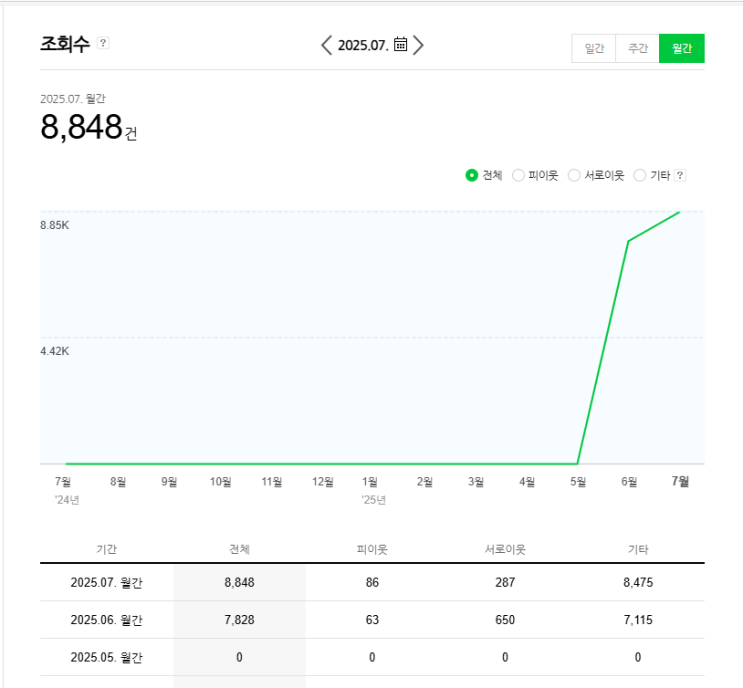Click the 12월 axis label
This screenshot has height=688, width=743.
click(323, 482)
